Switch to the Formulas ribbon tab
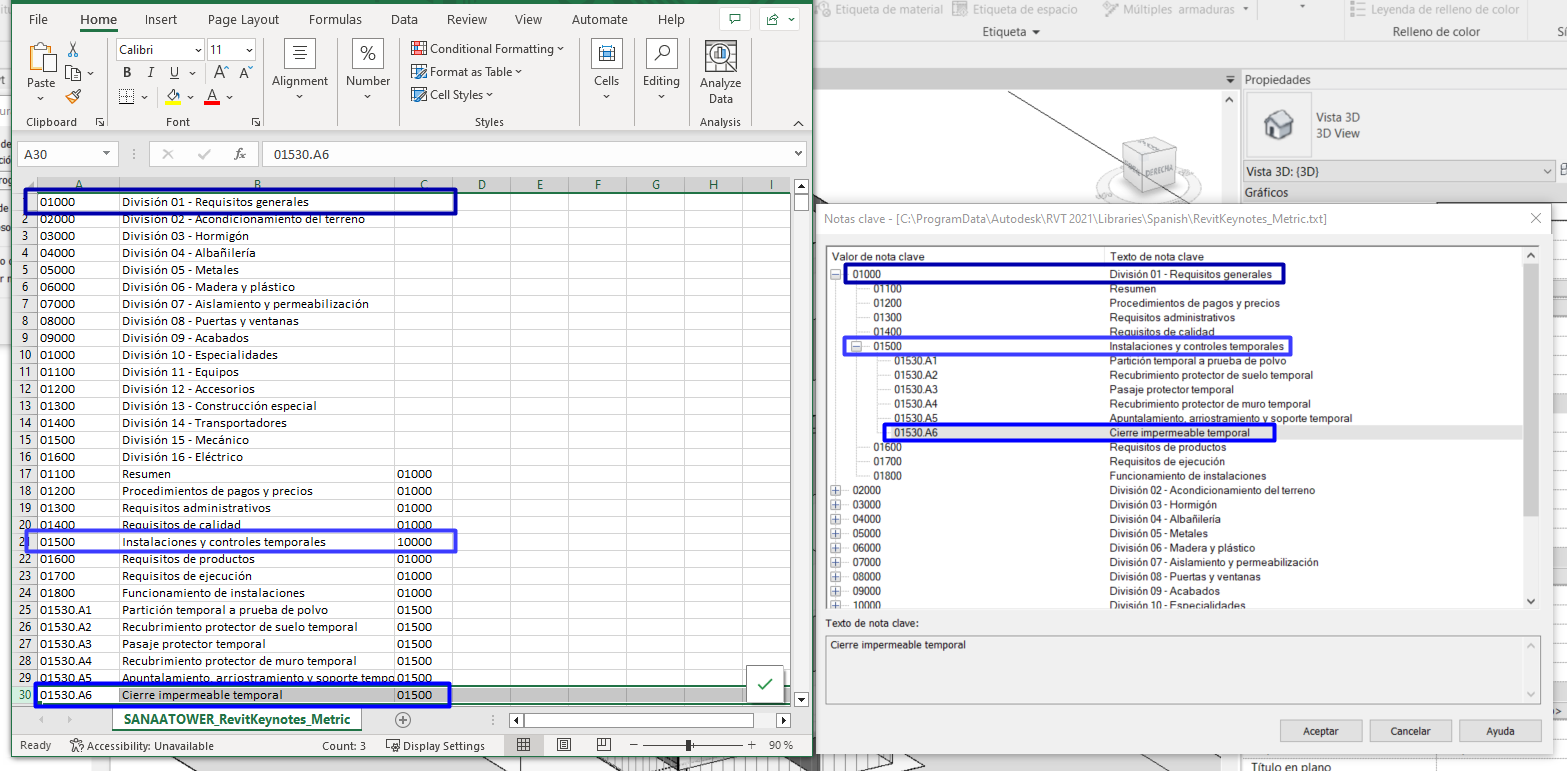 (x=335, y=20)
